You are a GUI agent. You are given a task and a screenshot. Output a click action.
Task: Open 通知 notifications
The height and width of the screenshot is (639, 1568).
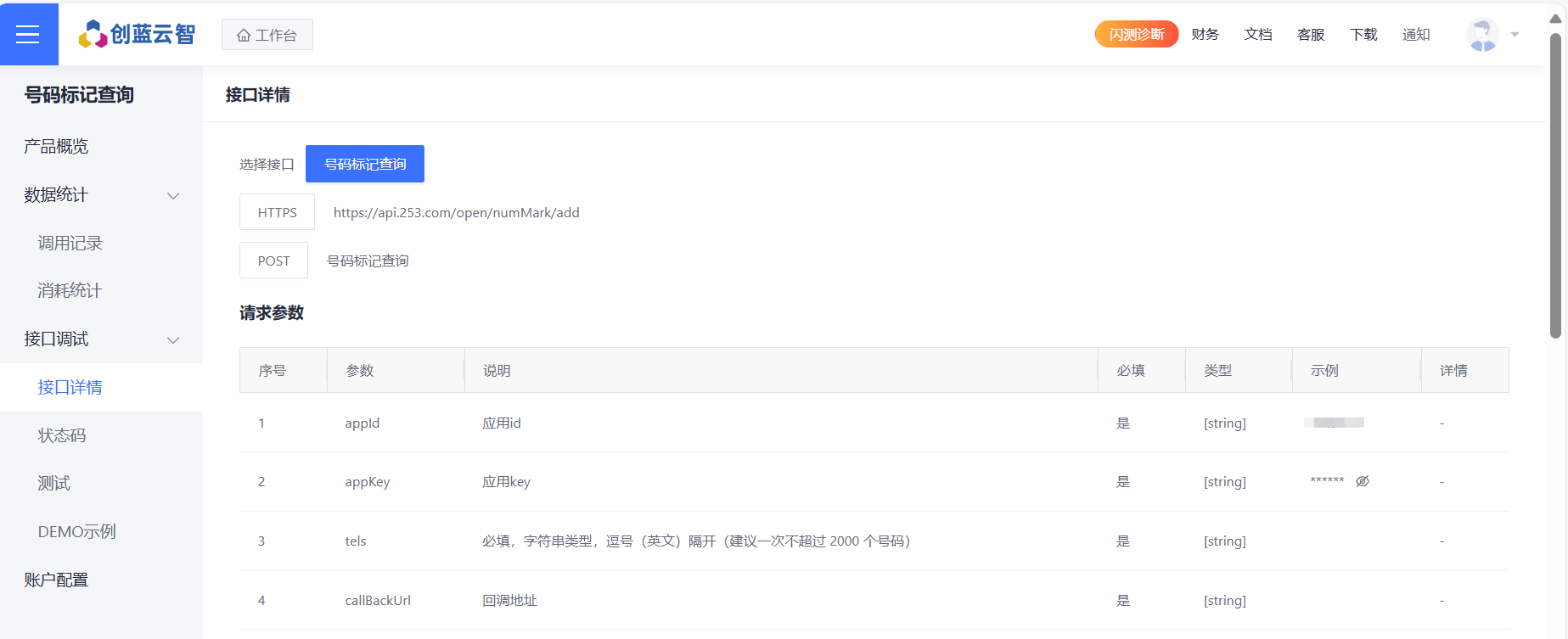click(1416, 34)
